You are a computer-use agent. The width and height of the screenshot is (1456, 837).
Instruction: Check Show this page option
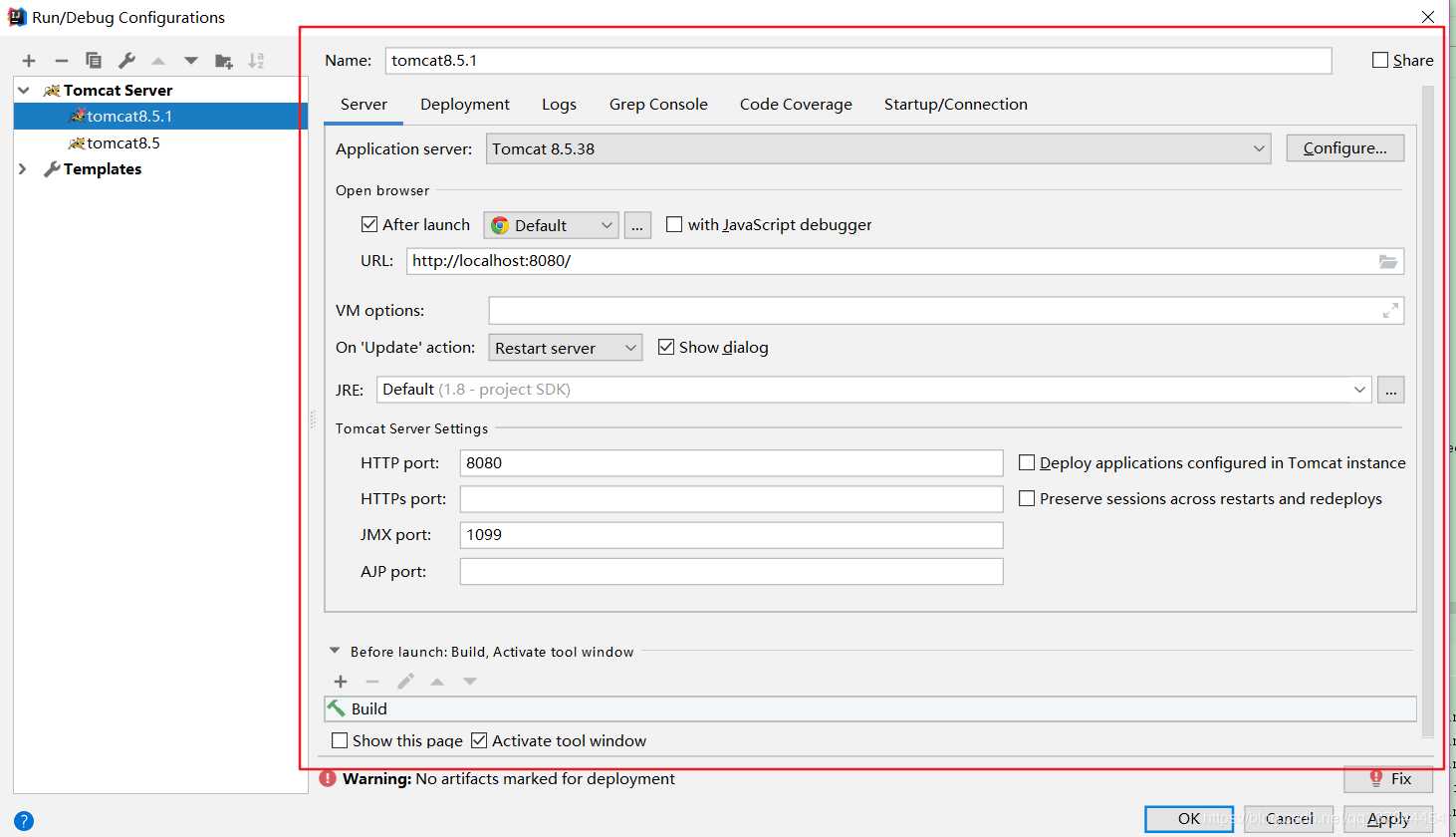pos(340,740)
